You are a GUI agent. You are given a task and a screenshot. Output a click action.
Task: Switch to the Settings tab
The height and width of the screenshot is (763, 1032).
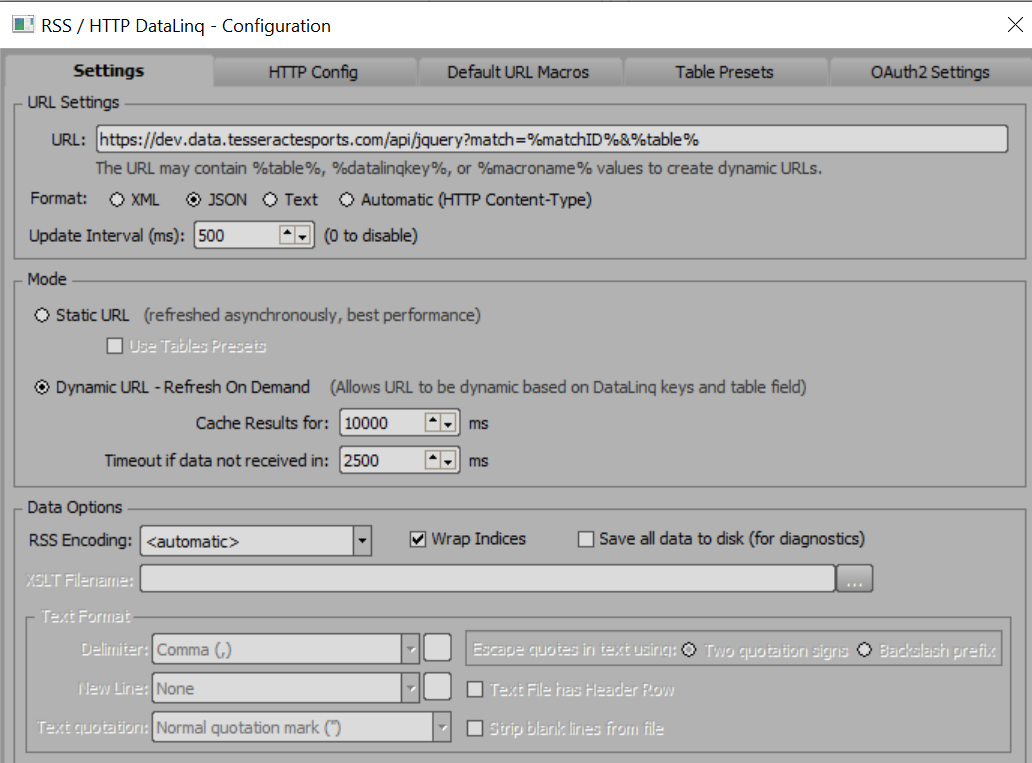coord(109,71)
